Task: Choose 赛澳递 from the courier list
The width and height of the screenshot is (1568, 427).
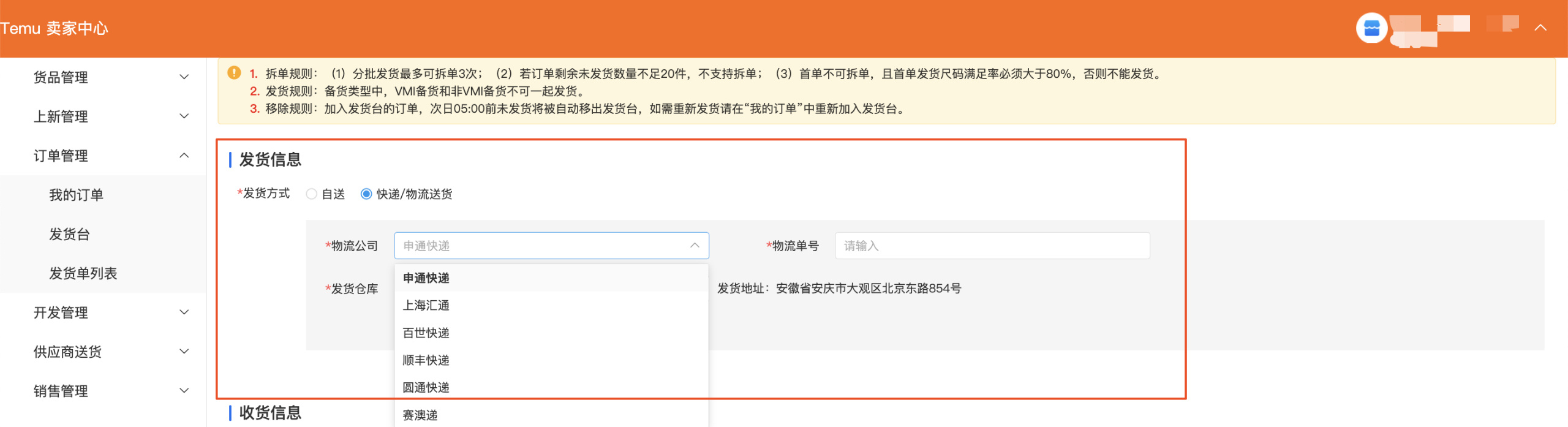Action: click(x=552, y=415)
